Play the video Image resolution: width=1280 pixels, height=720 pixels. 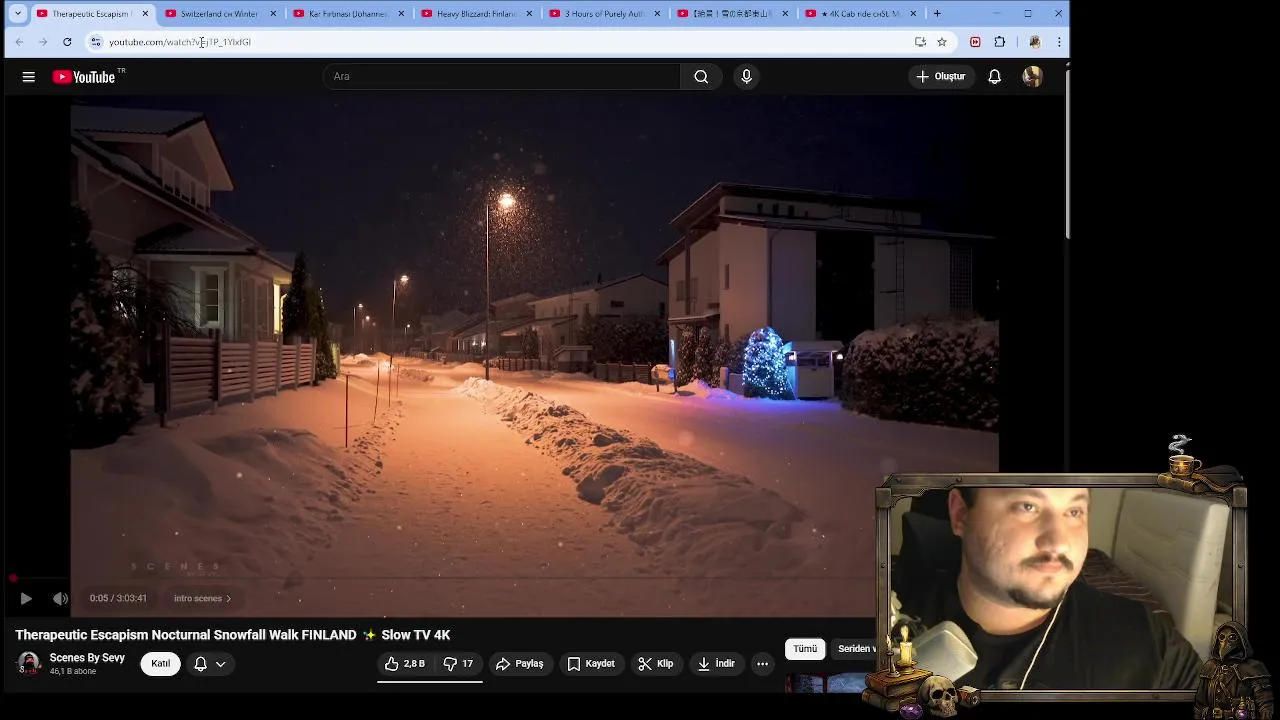point(26,599)
